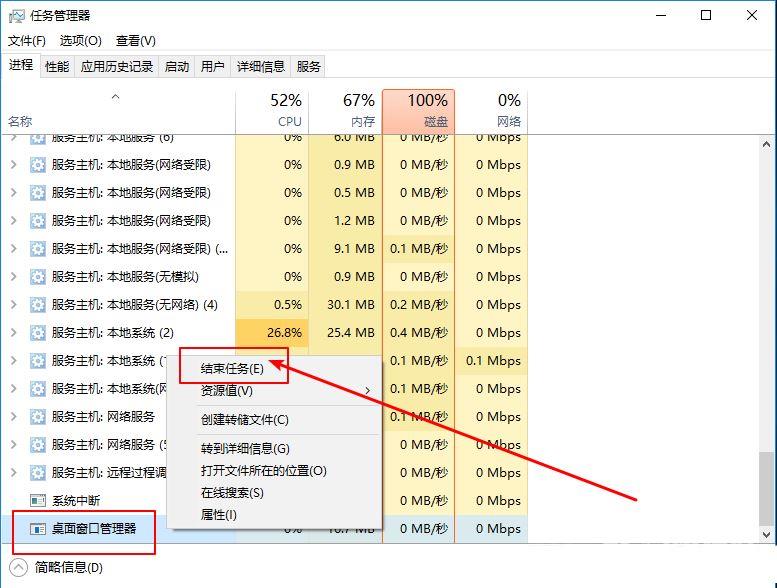Click gear icon of 本地系统(网 truncated row
777x588 pixels.
click(x=38, y=389)
